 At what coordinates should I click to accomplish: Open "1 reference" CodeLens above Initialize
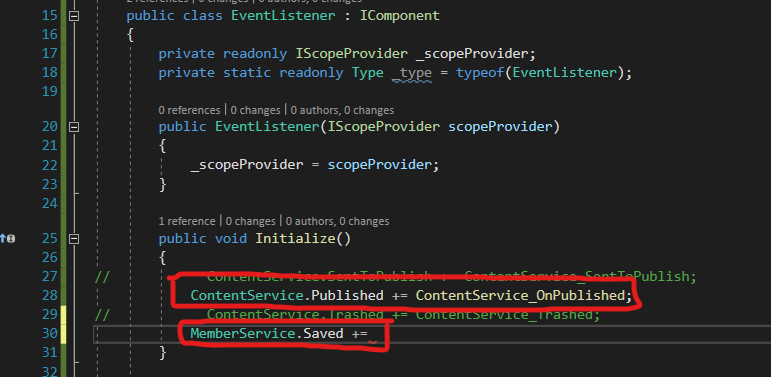(x=187, y=221)
